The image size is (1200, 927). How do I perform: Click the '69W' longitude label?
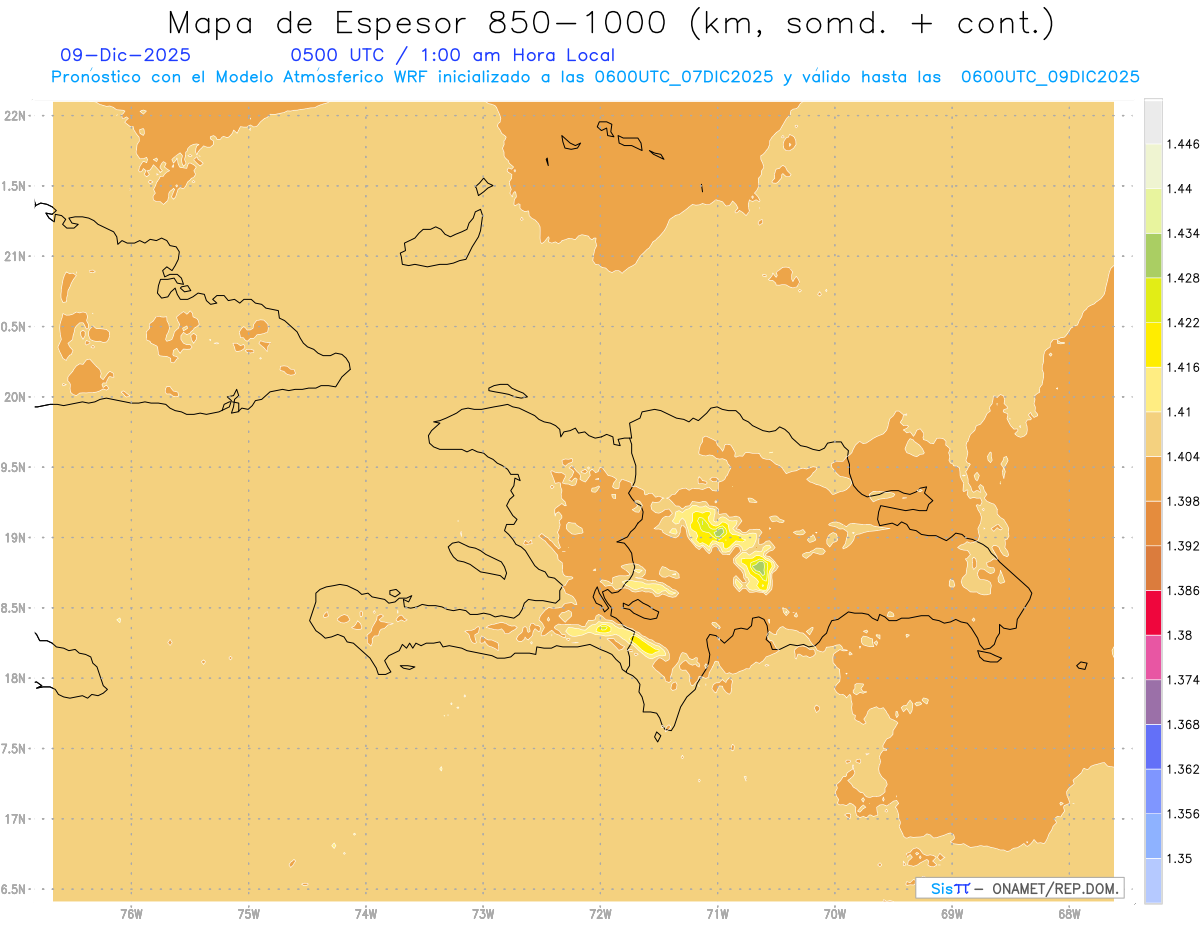pyautogui.click(x=952, y=914)
